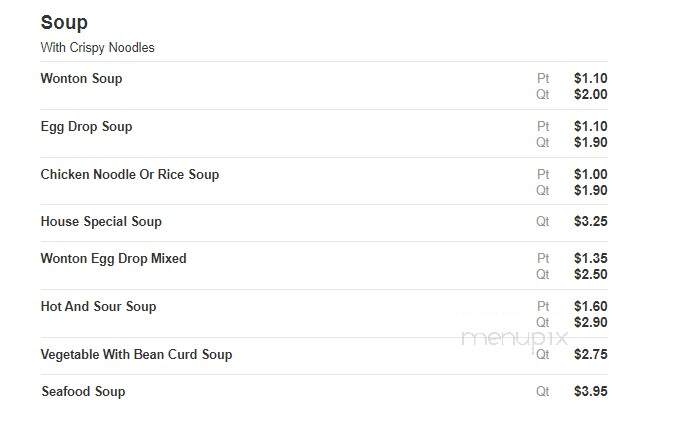Pick Wonton Egg Drop Mixed Qt $2.50
Screen dimensions: 694x421
[590, 274]
